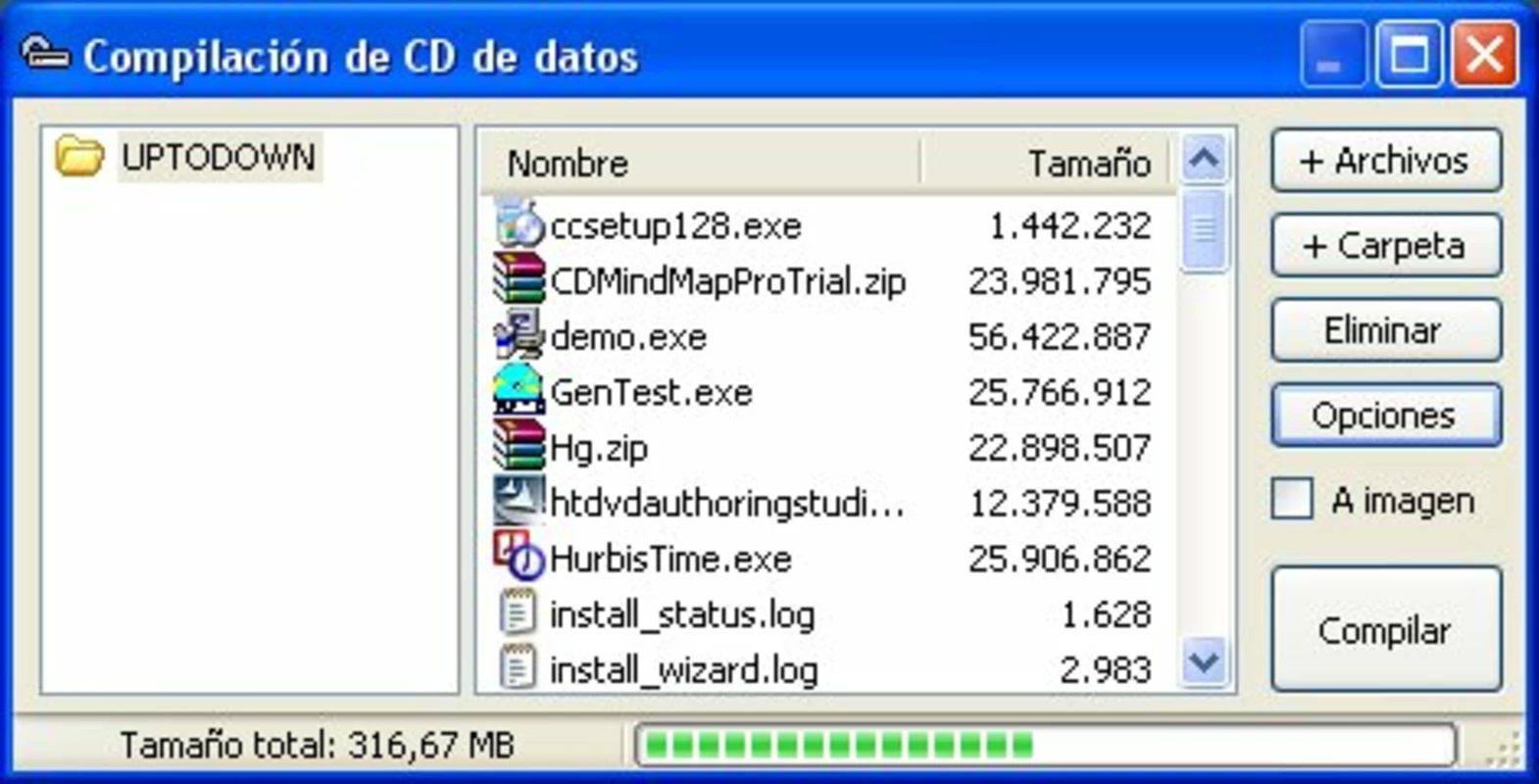Image resolution: width=1539 pixels, height=784 pixels.
Task: Click the CDMindMapProTrial.zip archive icon
Action: point(519,279)
